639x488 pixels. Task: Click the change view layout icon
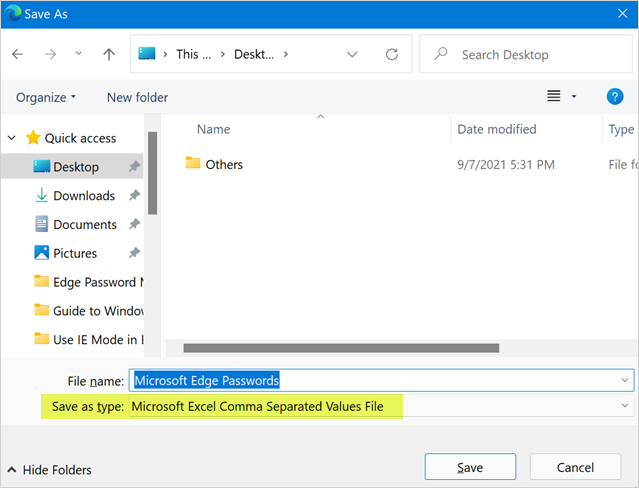[x=554, y=97]
